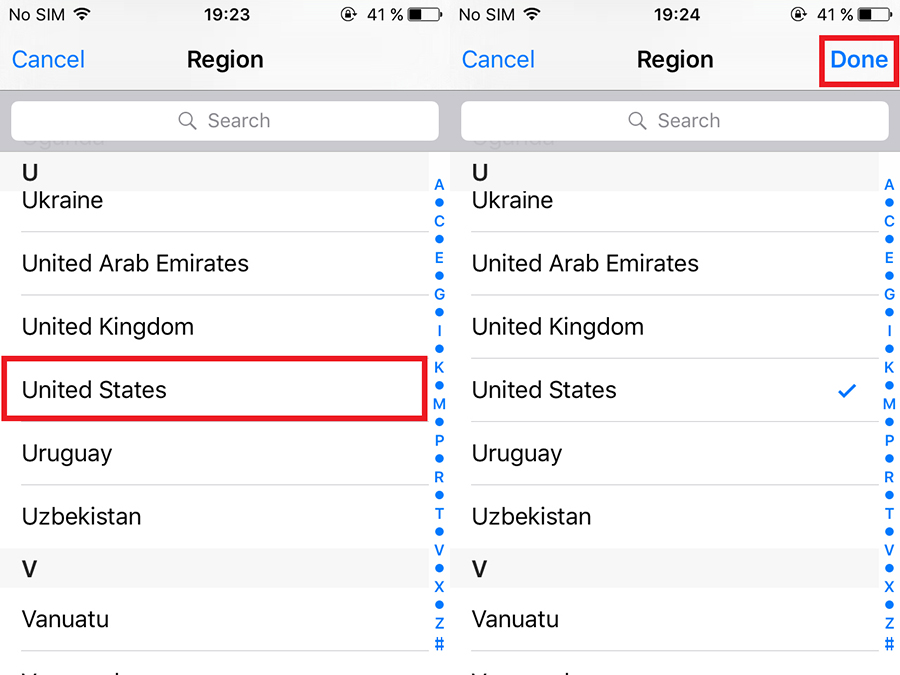Tap the '#' symbol in the index bar
Screen dimensions: 900x675
[x=439, y=646]
